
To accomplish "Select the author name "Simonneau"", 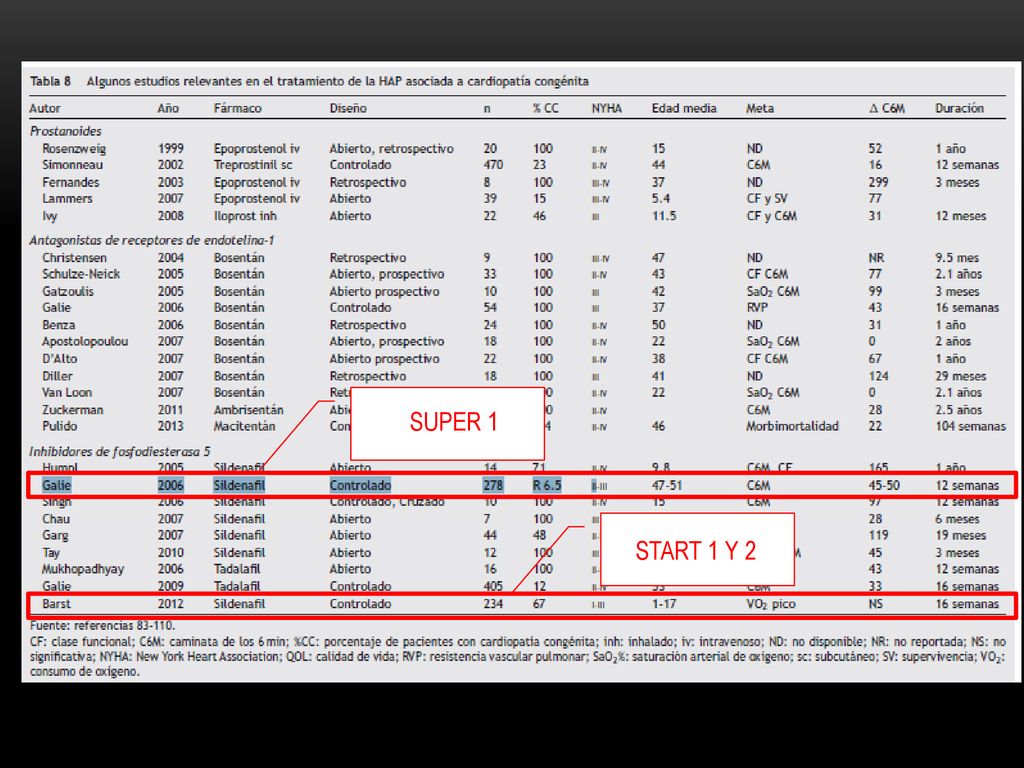I will tap(72, 165).
